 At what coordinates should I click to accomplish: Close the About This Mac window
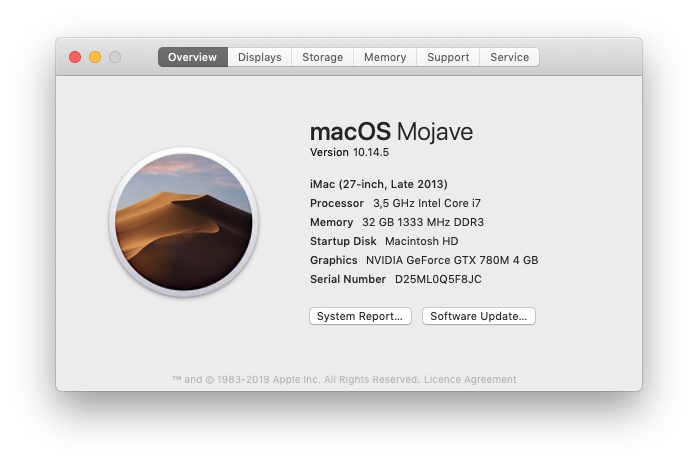pos(75,57)
